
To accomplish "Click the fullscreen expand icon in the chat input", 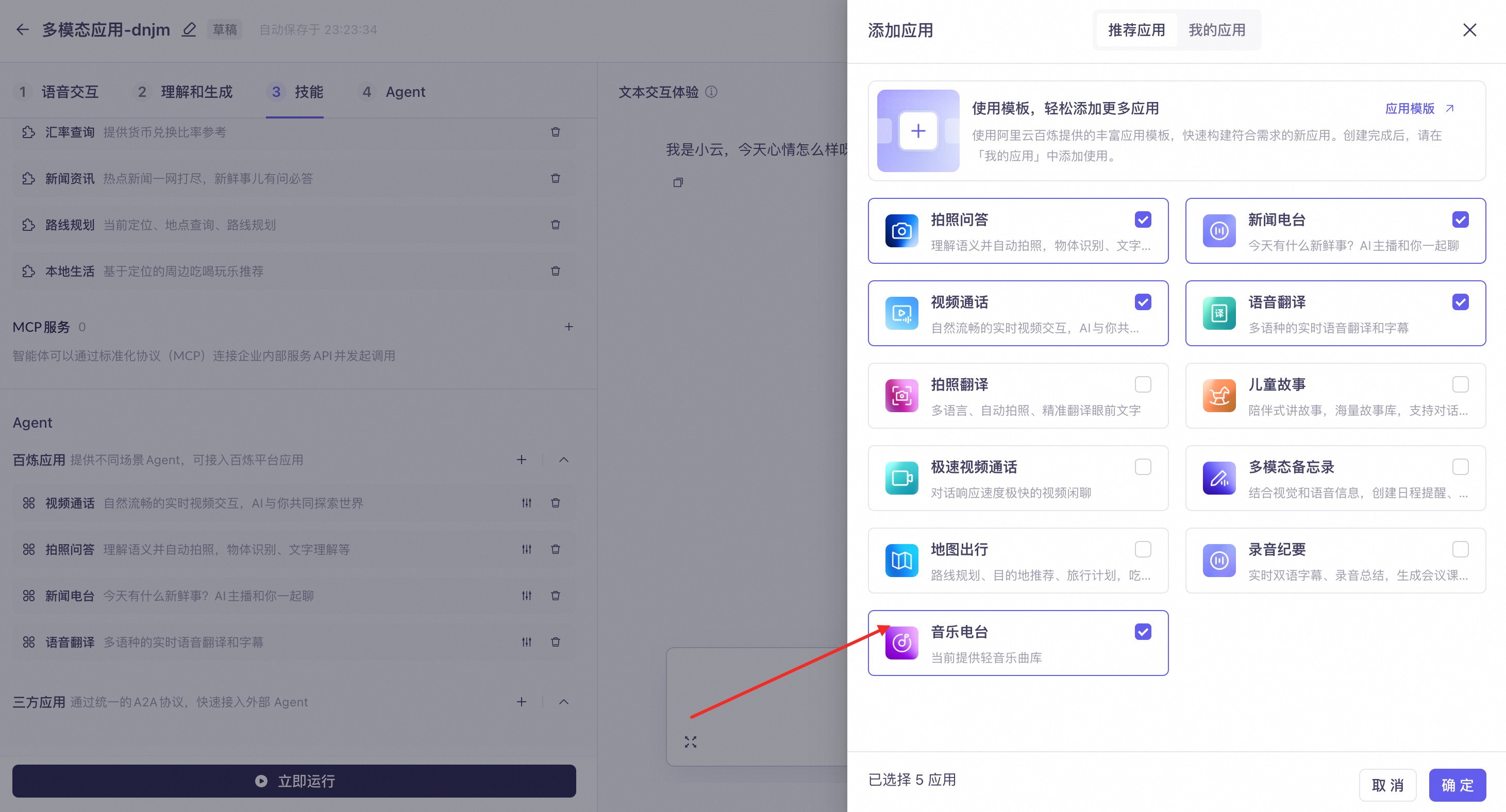I will pos(691,742).
